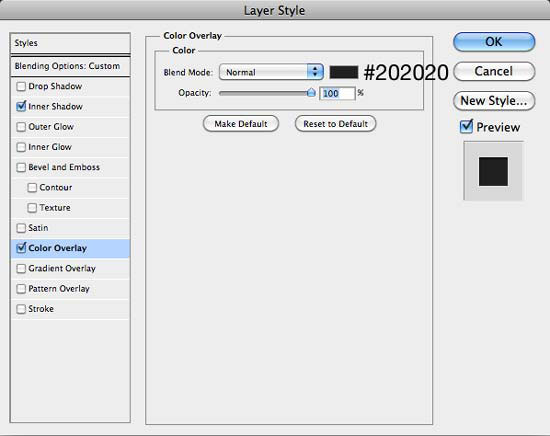This screenshot has height=436, width=550.
Task: Enable the Outer Glow checkbox
Action: coord(21,127)
